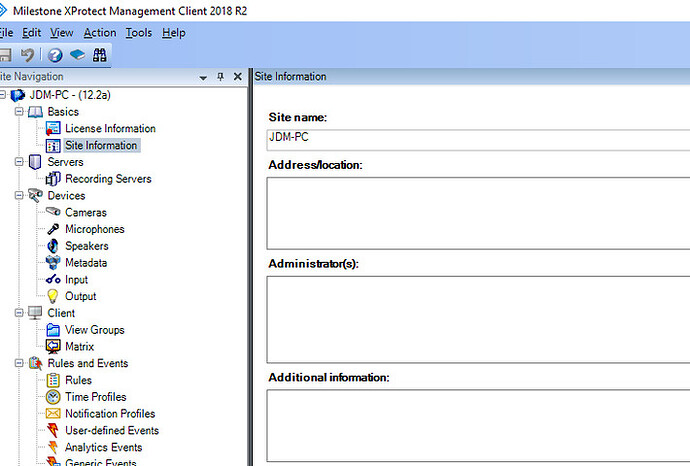Click the Output lightbulb icon

point(53,296)
